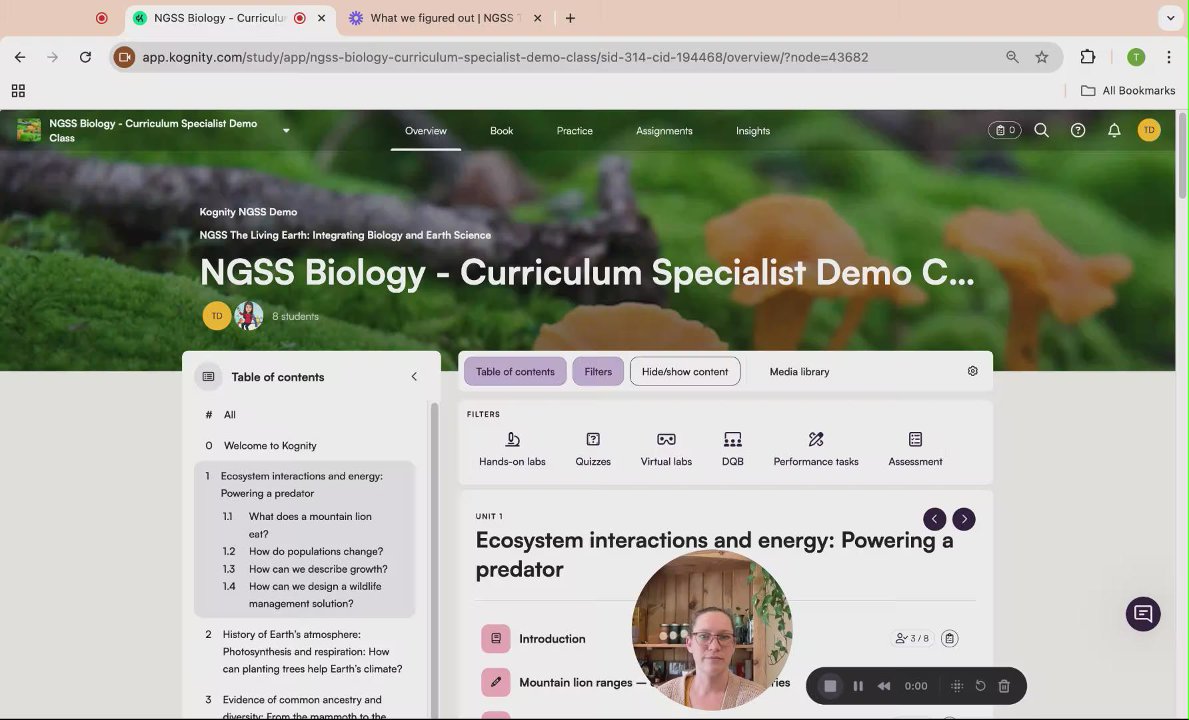Image resolution: width=1189 pixels, height=720 pixels.
Task: Open a new browser tab
Action: pyautogui.click(x=570, y=18)
